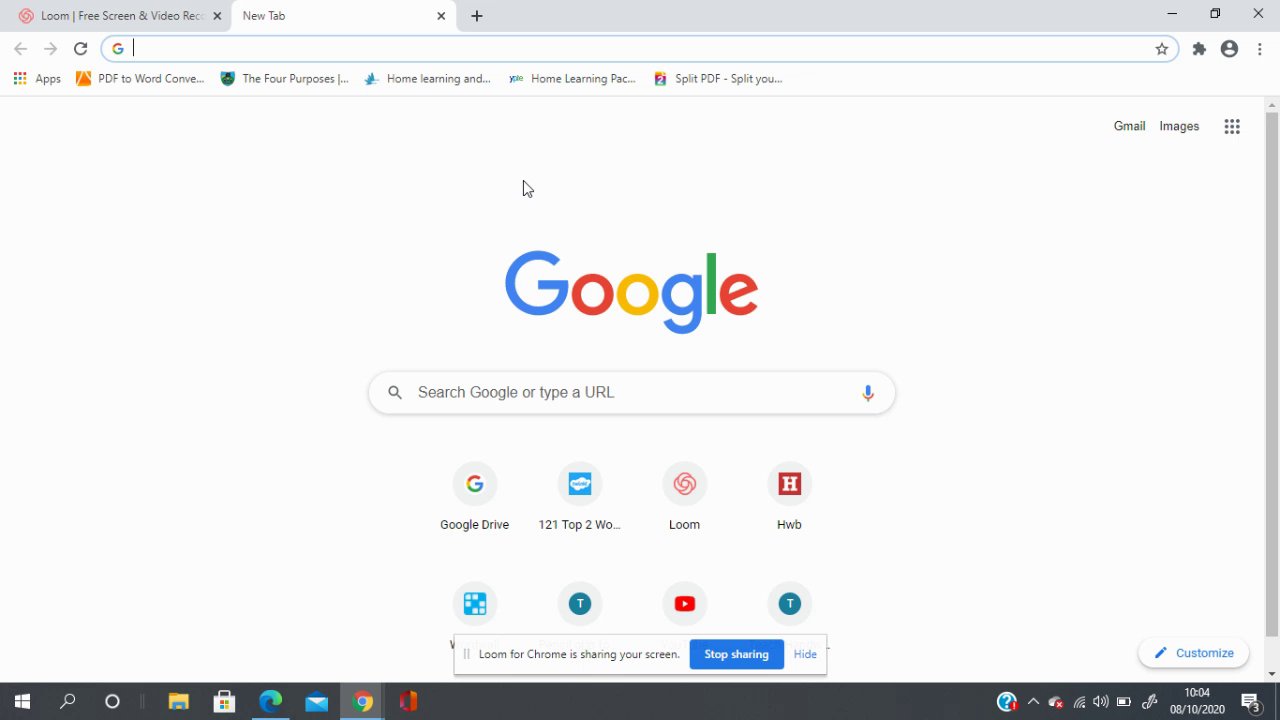Open the blue grid shortcut tile
The height and width of the screenshot is (720, 1280).
(475, 604)
